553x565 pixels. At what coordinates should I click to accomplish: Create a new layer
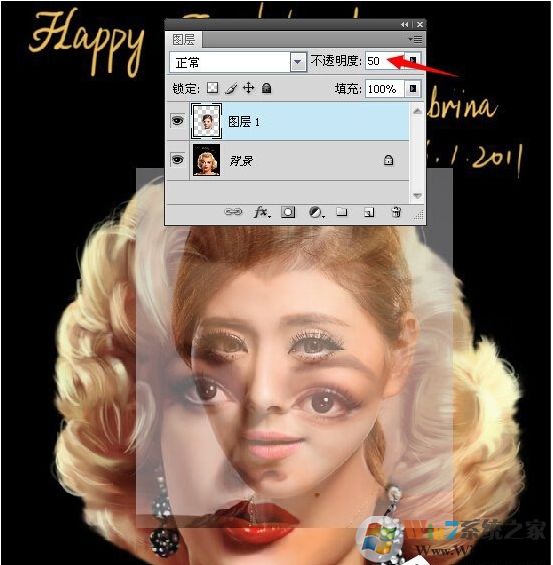tap(369, 212)
